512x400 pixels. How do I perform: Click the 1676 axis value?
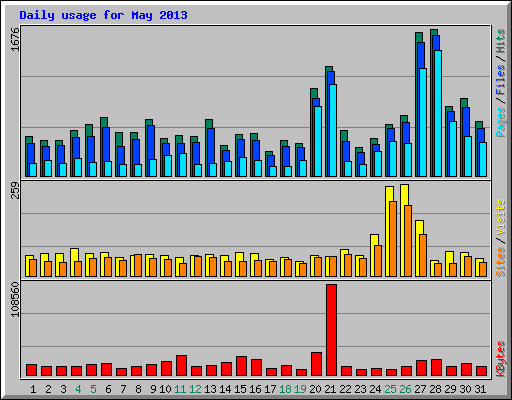tap(15, 39)
